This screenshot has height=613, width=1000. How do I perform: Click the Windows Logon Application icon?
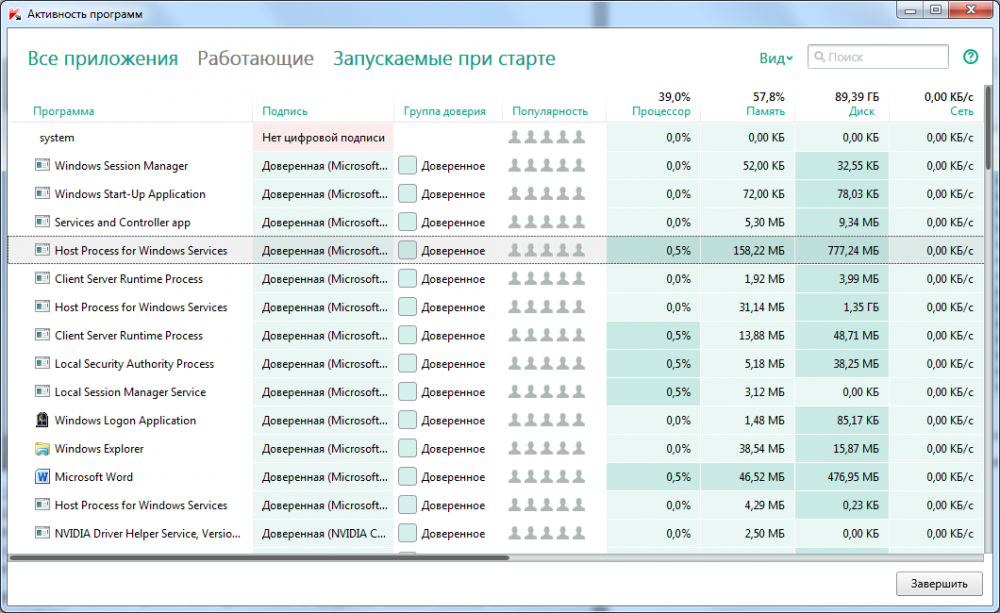coord(42,421)
